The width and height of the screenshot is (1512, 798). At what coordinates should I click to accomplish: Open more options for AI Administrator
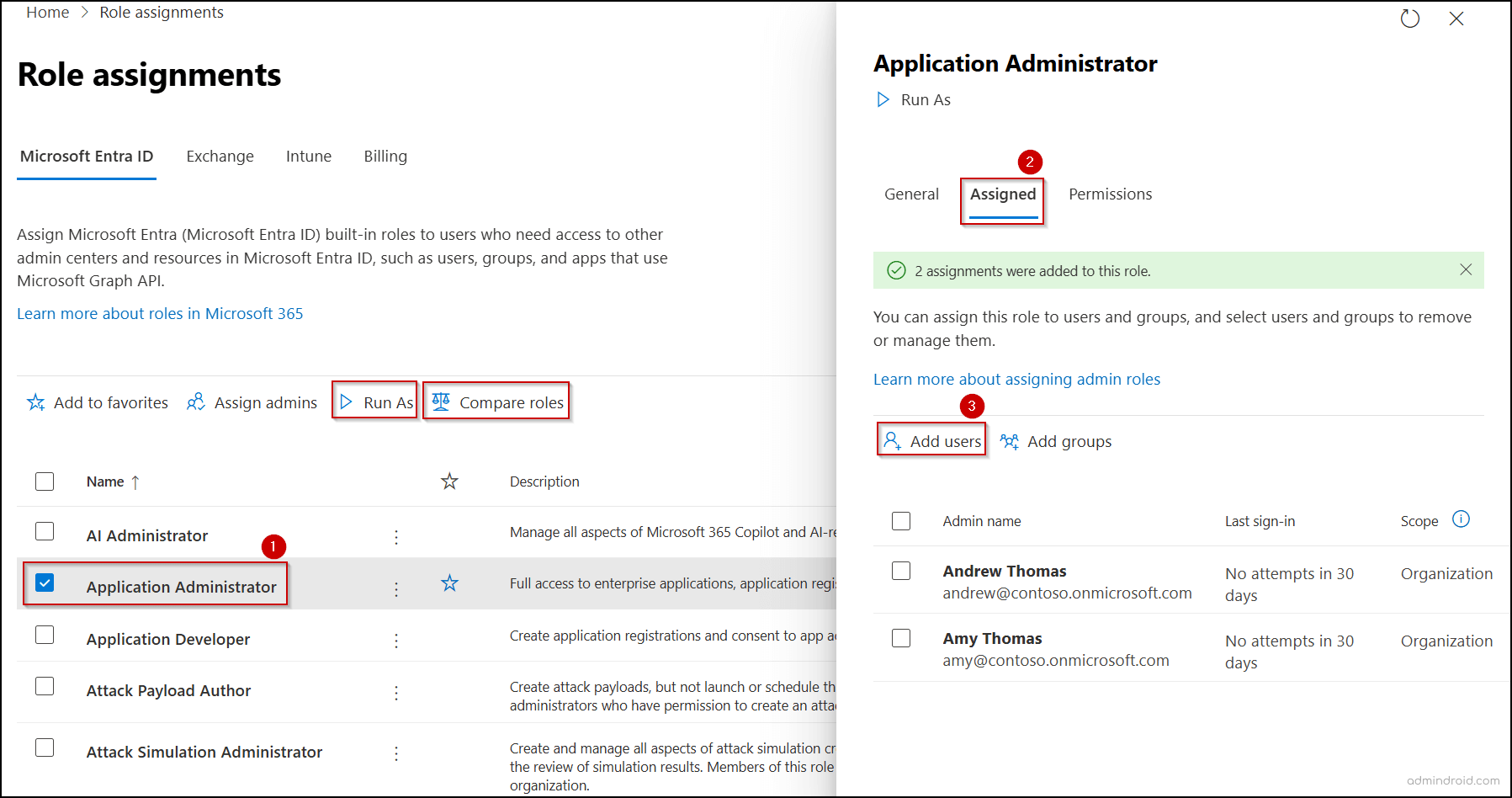pos(395,536)
